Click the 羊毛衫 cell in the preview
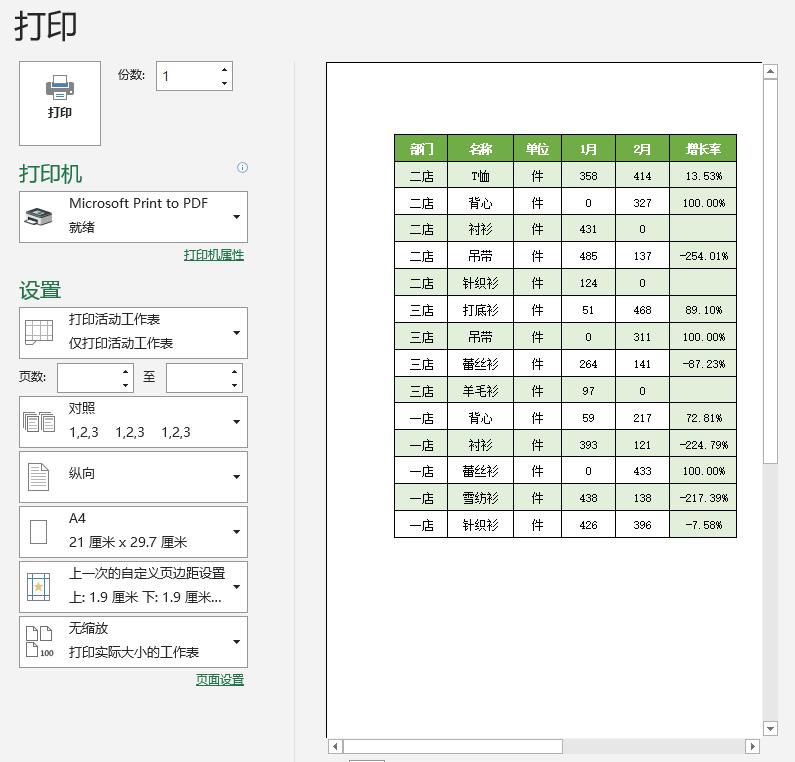This screenshot has height=762, width=795. coord(480,390)
